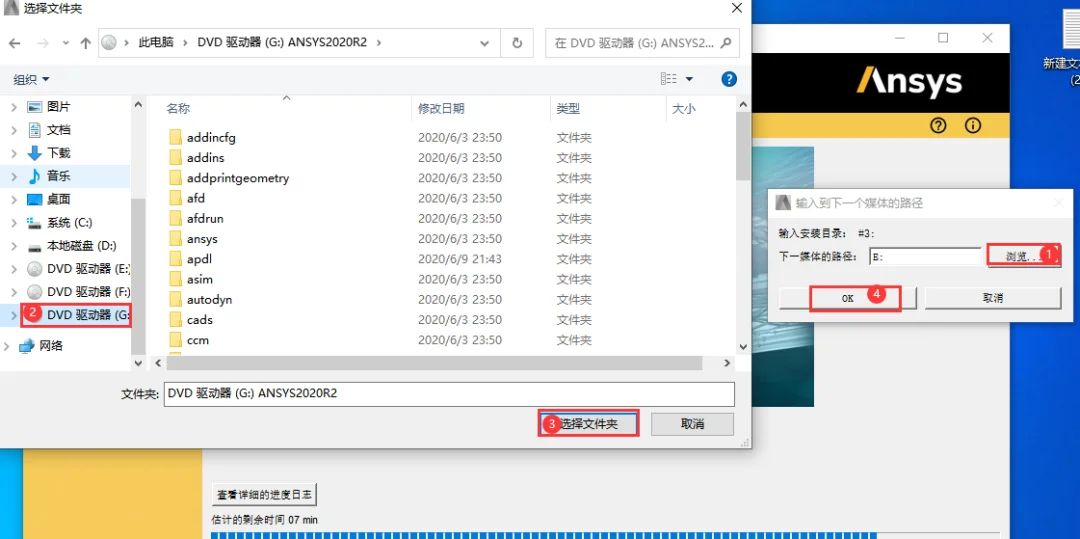Click the 下一媒体的路径 input field

(x=925, y=257)
